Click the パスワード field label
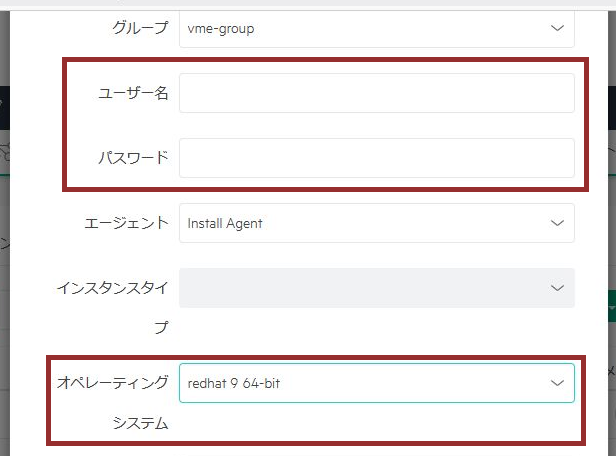The height and width of the screenshot is (456, 616). (131, 158)
